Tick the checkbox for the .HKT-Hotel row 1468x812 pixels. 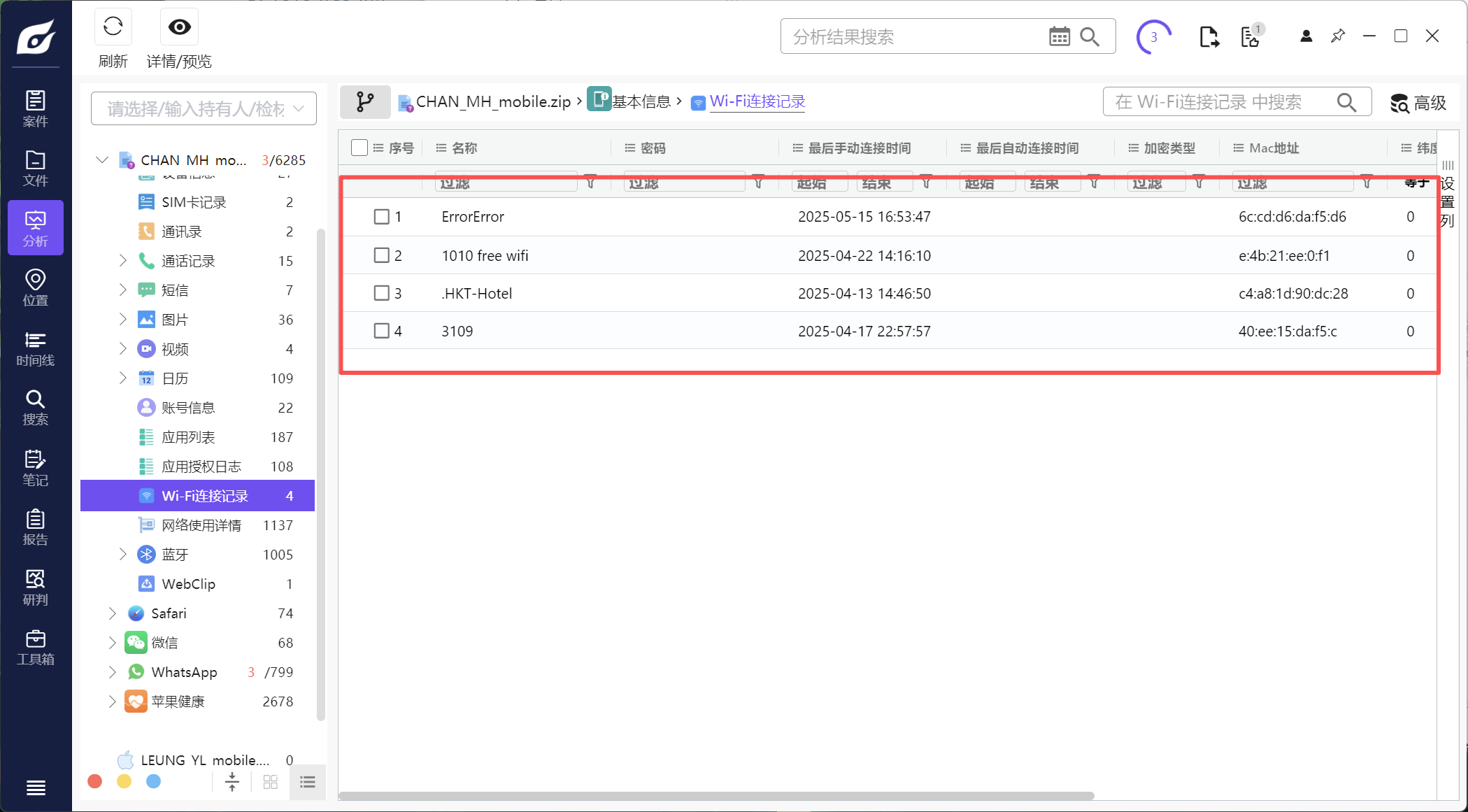pos(381,293)
